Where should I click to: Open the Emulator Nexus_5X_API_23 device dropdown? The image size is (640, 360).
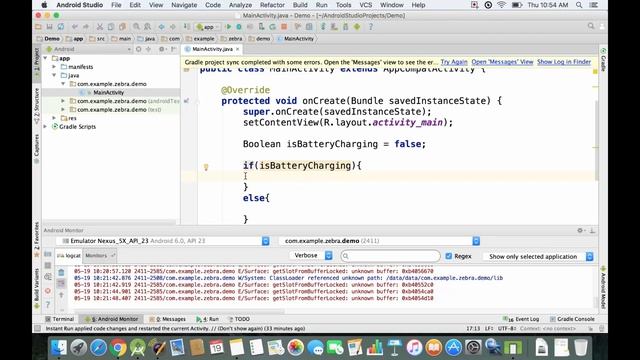[163, 241]
